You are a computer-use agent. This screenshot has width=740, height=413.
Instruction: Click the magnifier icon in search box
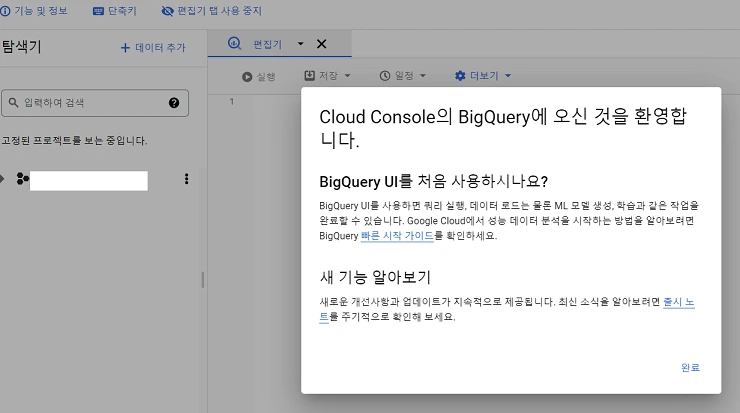click(x=13, y=102)
